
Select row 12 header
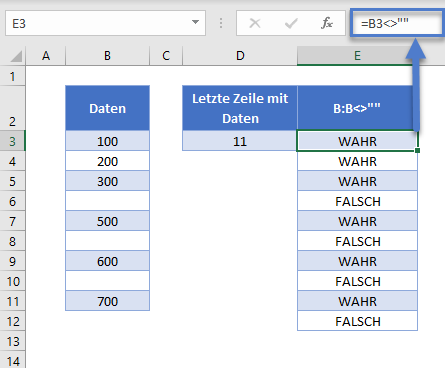coord(12,321)
